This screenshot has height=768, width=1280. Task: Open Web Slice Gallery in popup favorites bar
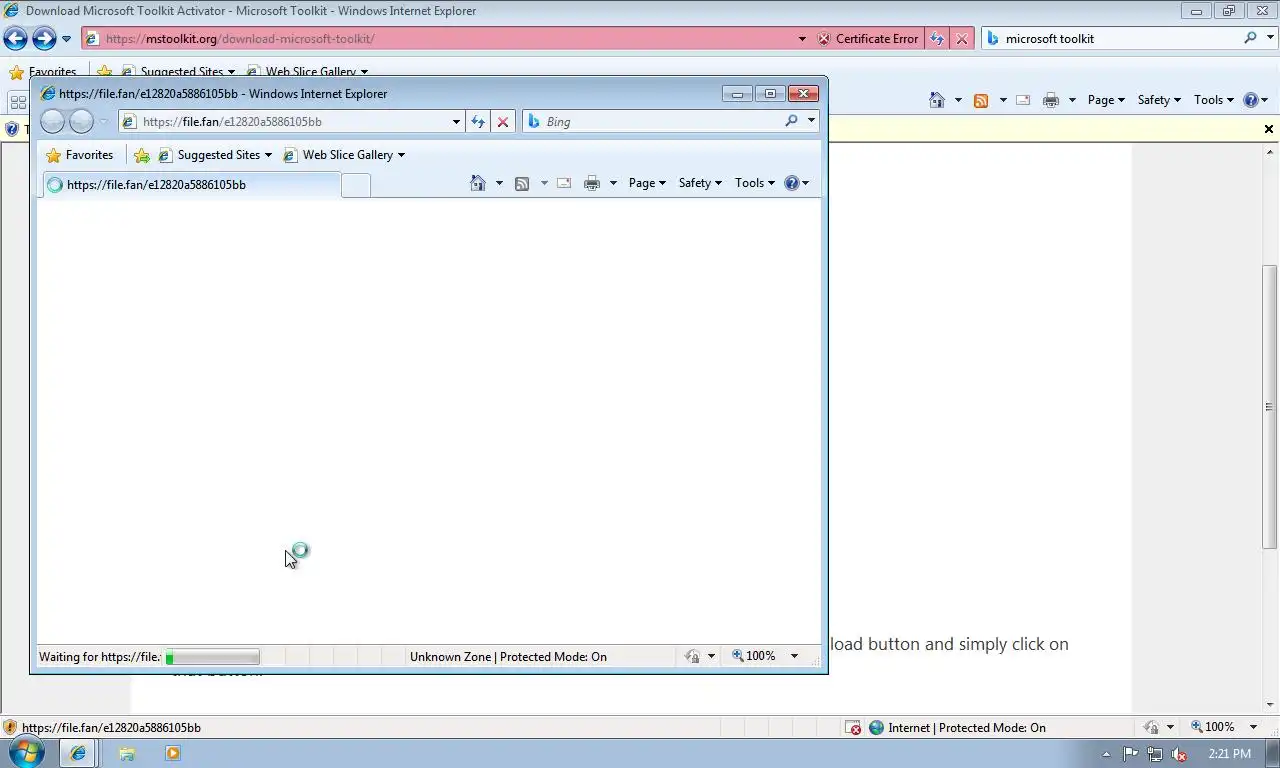pos(344,155)
